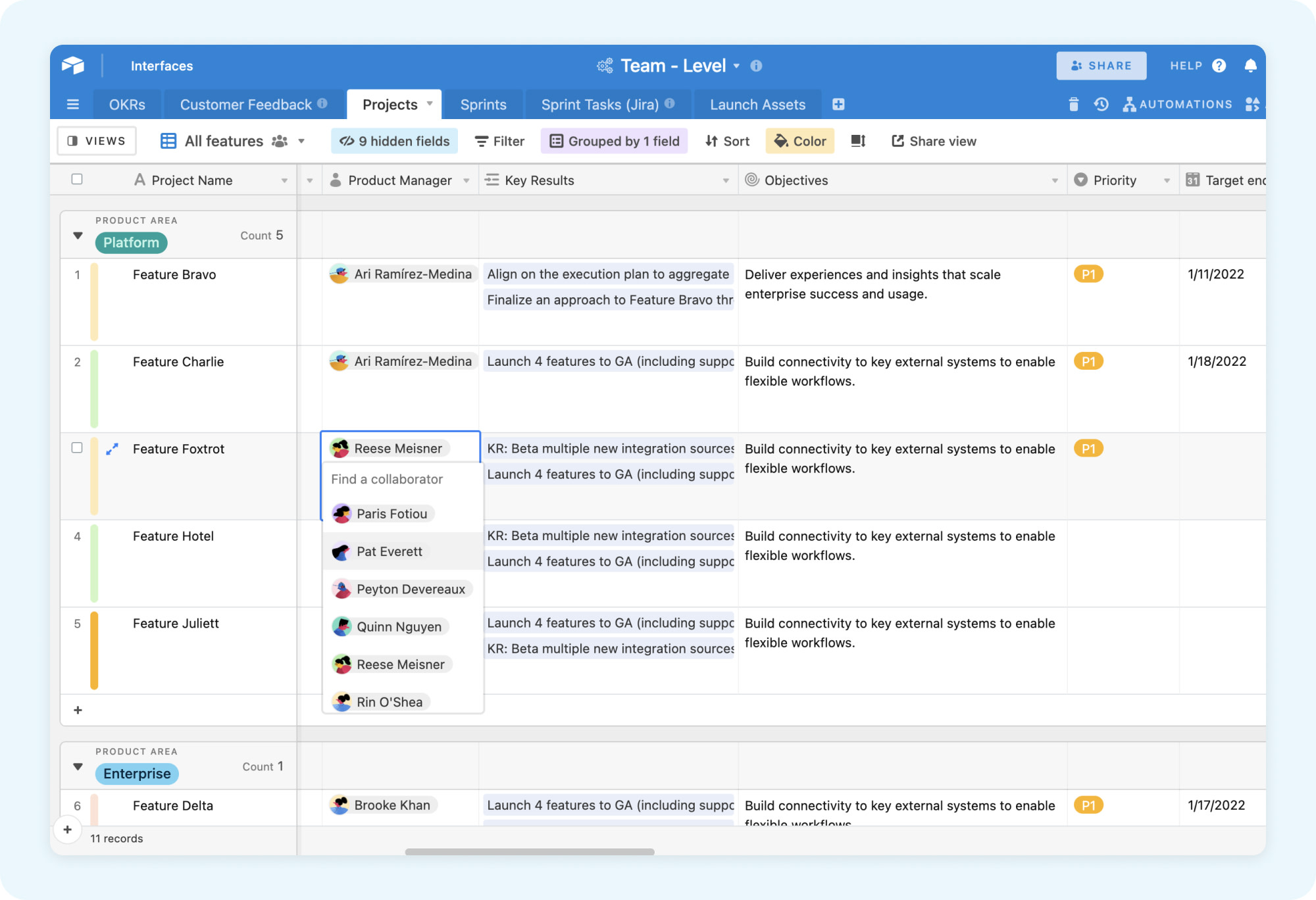Collapse the Enterprise group

(x=78, y=766)
